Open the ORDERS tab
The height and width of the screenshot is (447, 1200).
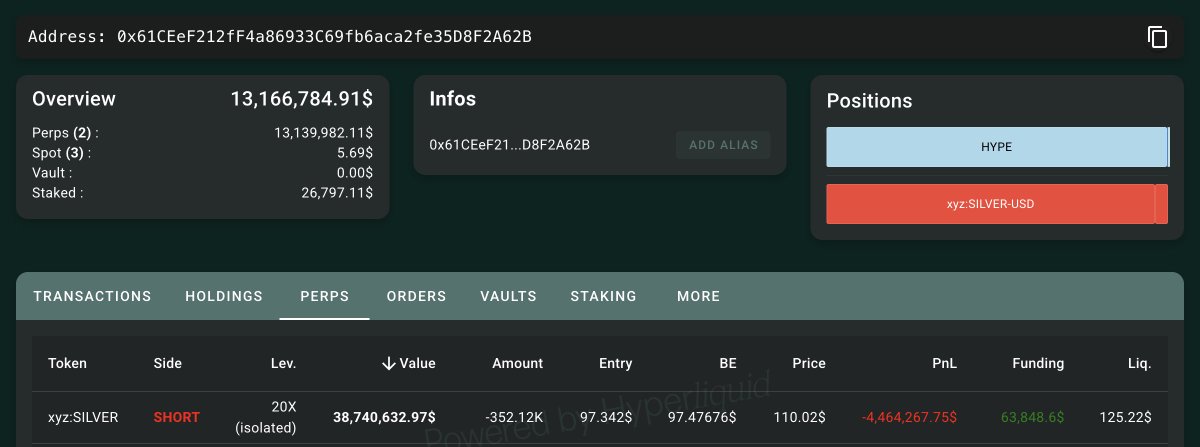click(x=416, y=296)
